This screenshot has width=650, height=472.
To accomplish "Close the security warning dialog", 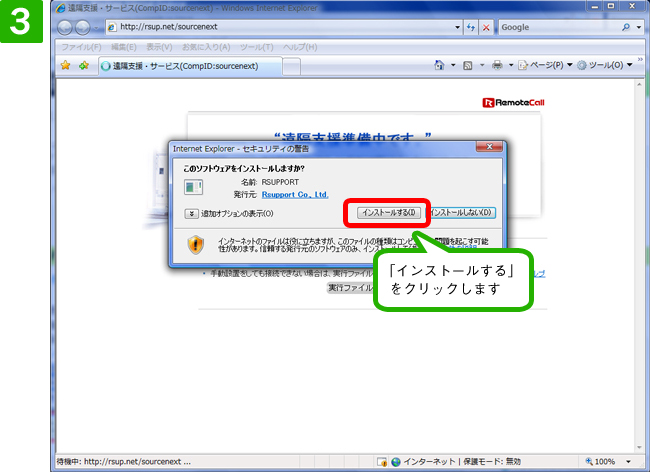I will [x=489, y=146].
